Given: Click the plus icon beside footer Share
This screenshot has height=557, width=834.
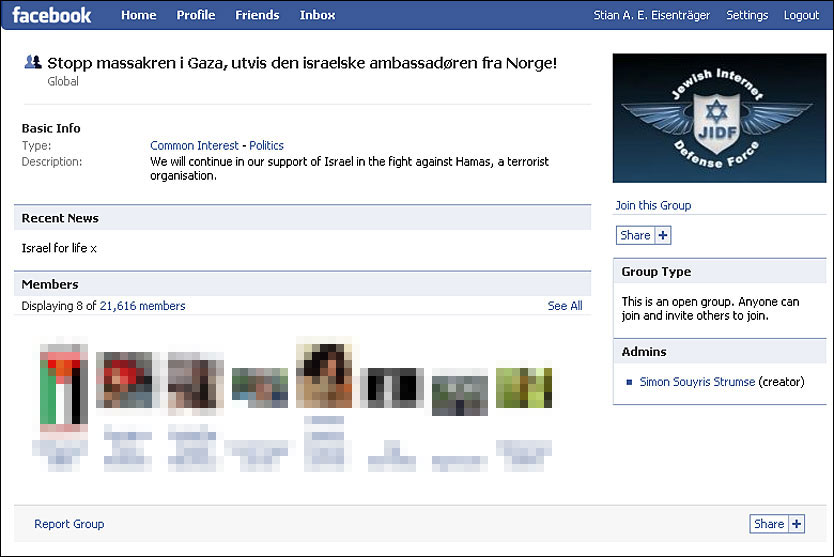Looking at the screenshot, I should coord(797,523).
